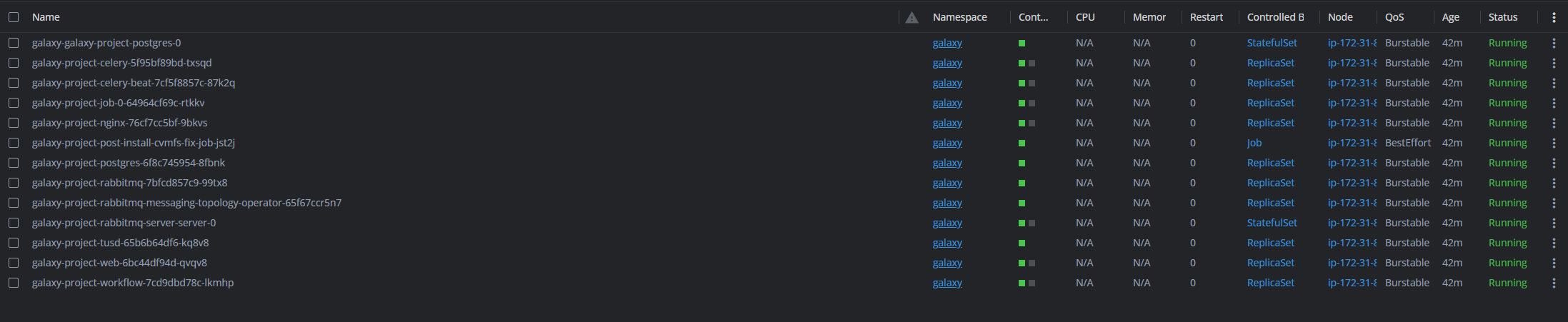Sort pods by the Age column header

tap(1450, 17)
